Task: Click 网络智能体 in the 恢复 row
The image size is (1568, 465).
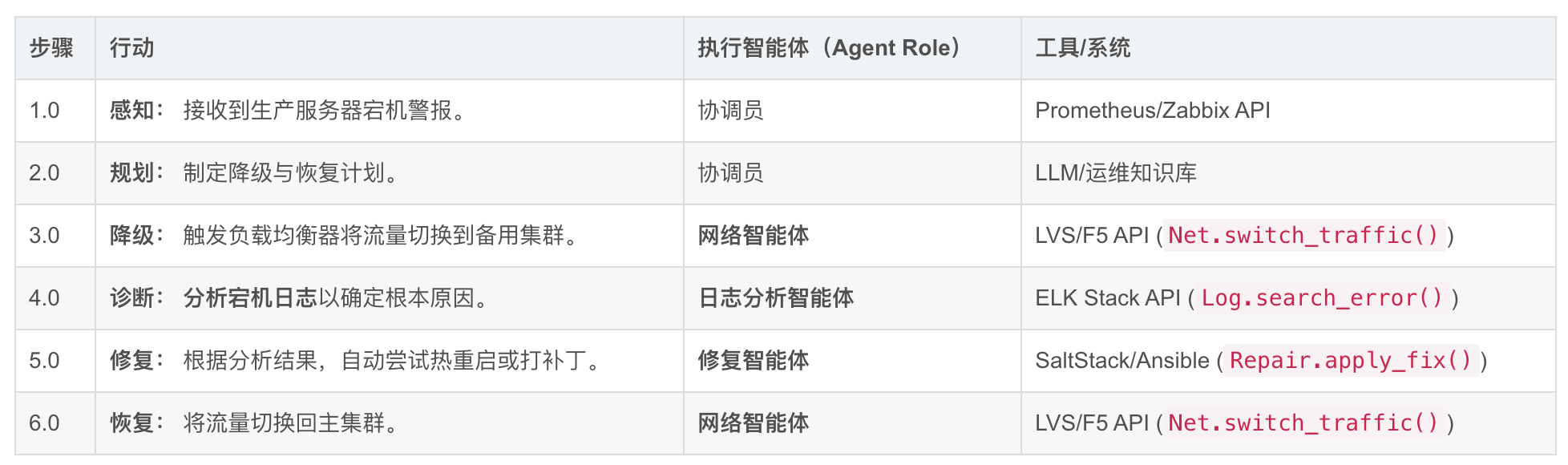Action: [x=753, y=423]
